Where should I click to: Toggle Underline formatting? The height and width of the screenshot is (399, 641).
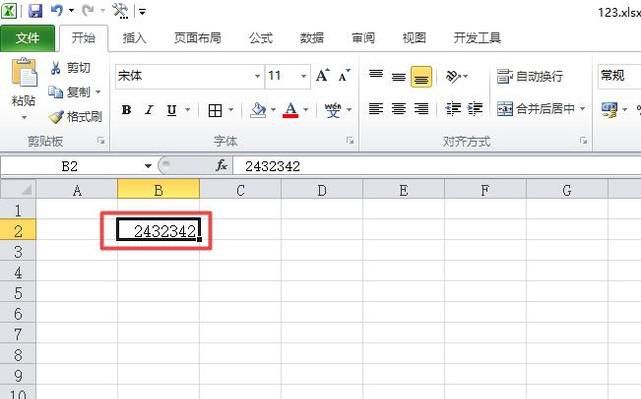coord(172,110)
